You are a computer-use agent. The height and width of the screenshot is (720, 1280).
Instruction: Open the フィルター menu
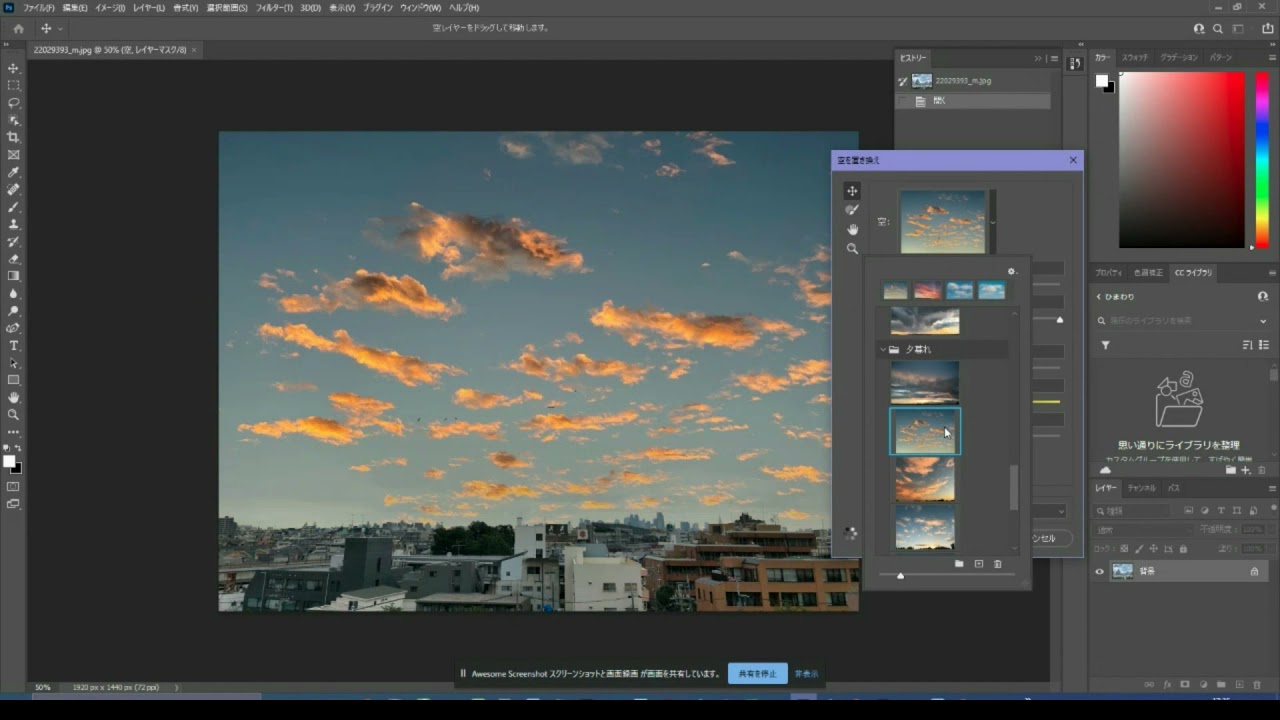pyautogui.click(x=274, y=8)
